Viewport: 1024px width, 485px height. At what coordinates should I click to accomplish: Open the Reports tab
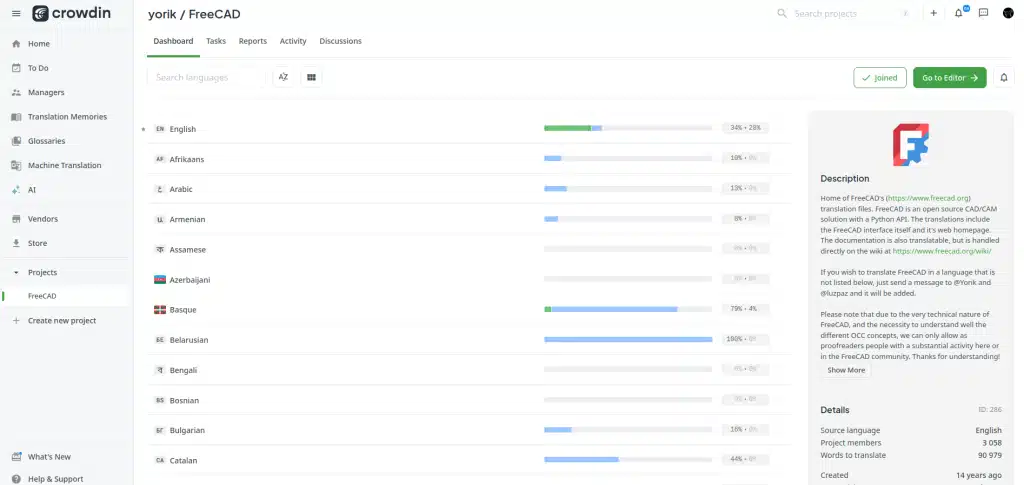[x=253, y=41]
